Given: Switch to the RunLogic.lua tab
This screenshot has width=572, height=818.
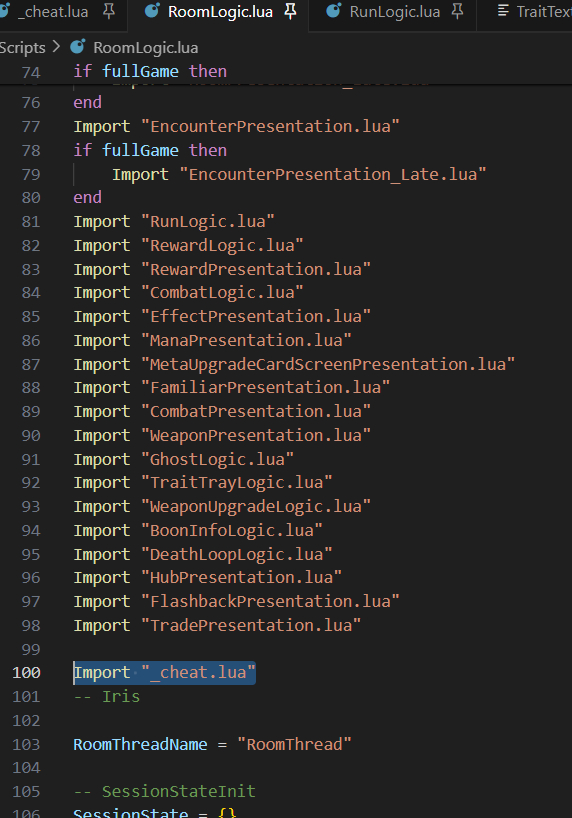Looking at the screenshot, I should point(395,11).
